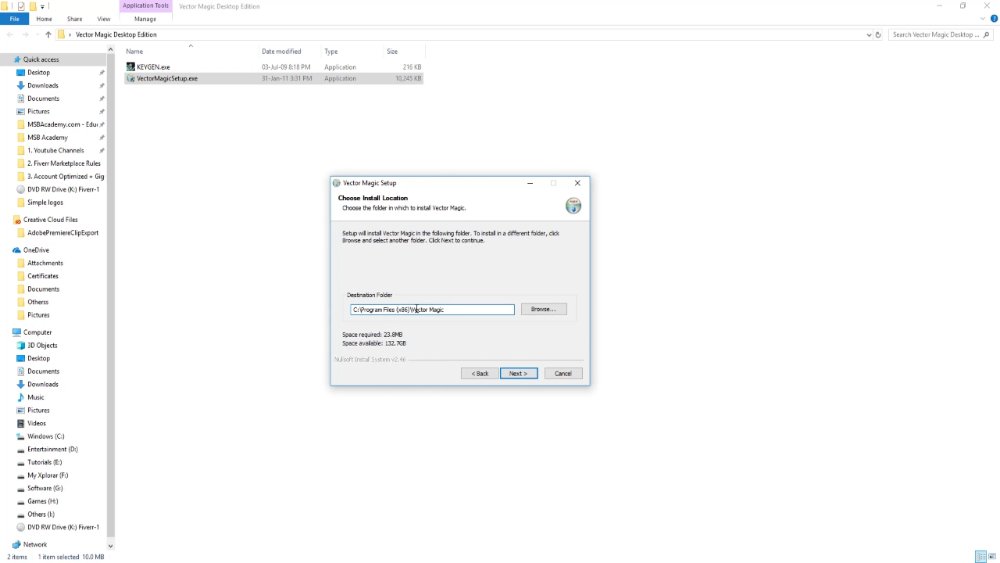Open address bar history dropdown
The image size is (1000, 563).
[869, 35]
